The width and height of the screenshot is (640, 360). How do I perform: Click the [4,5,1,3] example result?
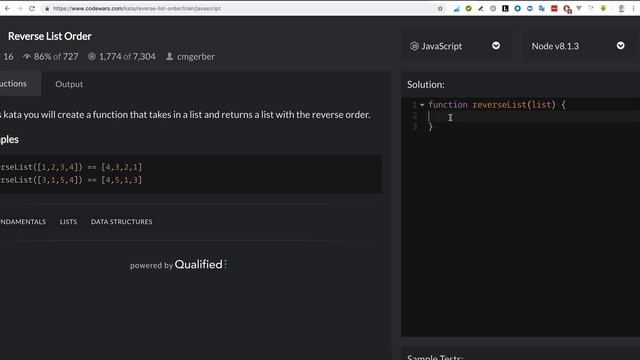pyautogui.click(x=122, y=180)
